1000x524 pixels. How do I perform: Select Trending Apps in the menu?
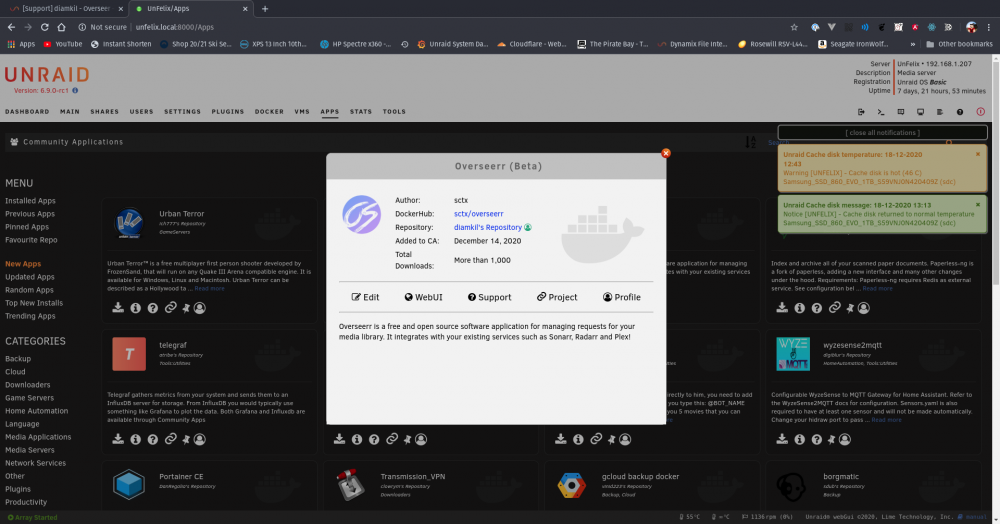click(30, 316)
